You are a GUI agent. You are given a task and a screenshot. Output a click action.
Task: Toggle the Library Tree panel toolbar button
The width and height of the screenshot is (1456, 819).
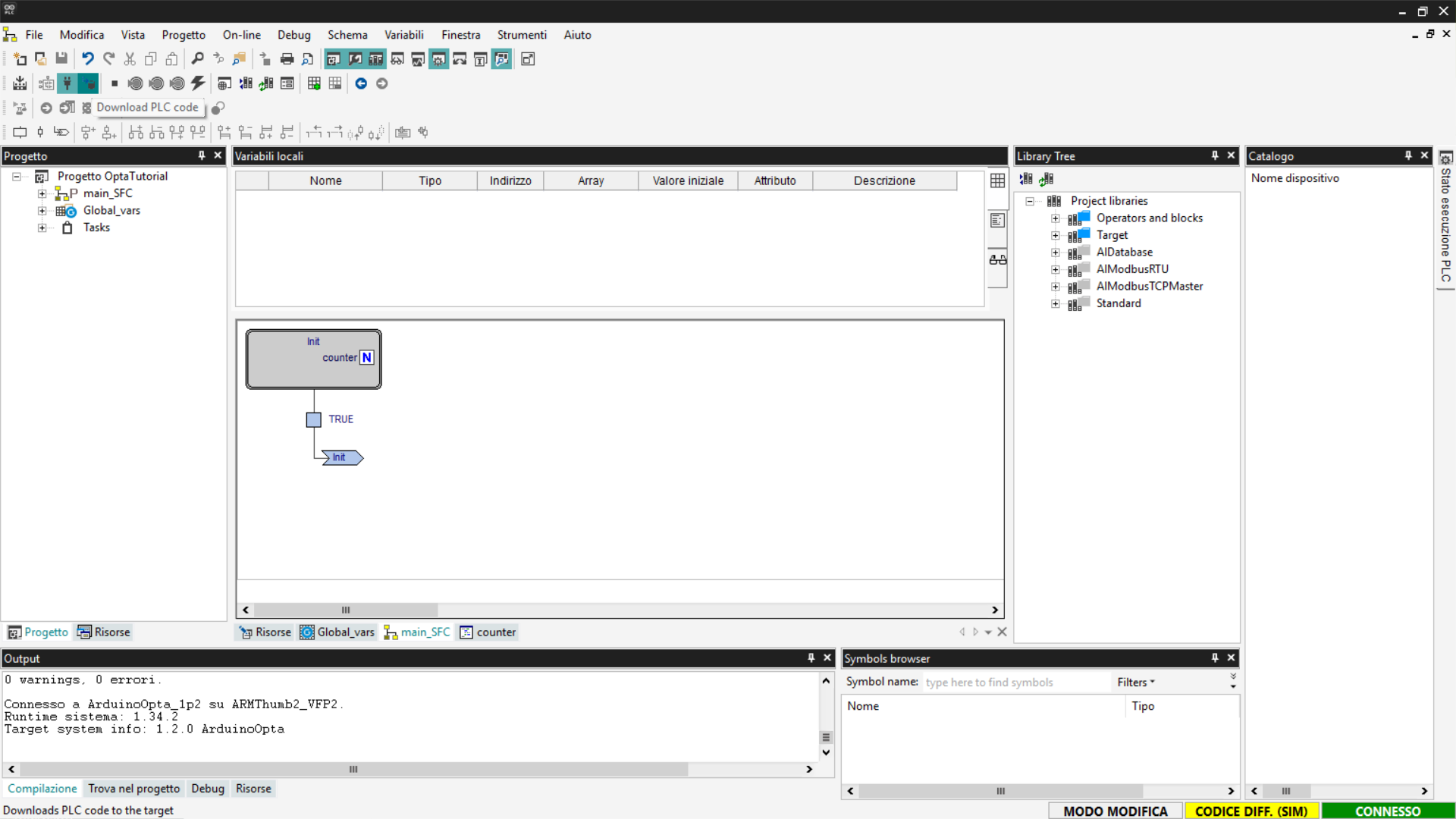point(376,59)
